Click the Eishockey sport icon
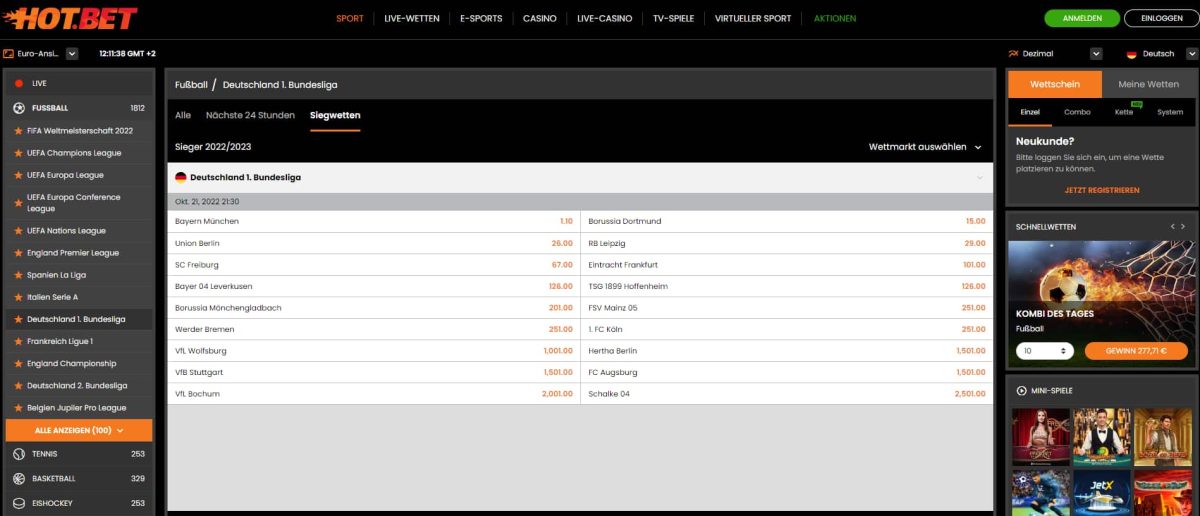1200x516 pixels. coord(19,503)
